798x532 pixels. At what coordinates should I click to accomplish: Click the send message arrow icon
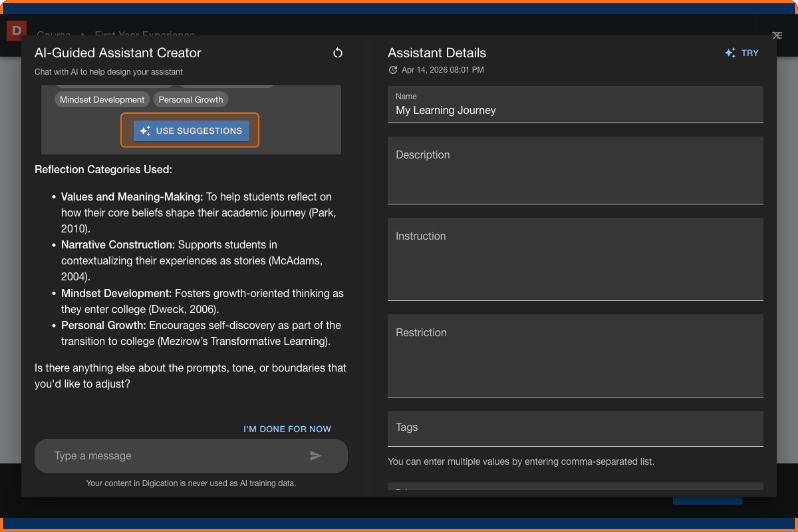pyautogui.click(x=316, y=456)
